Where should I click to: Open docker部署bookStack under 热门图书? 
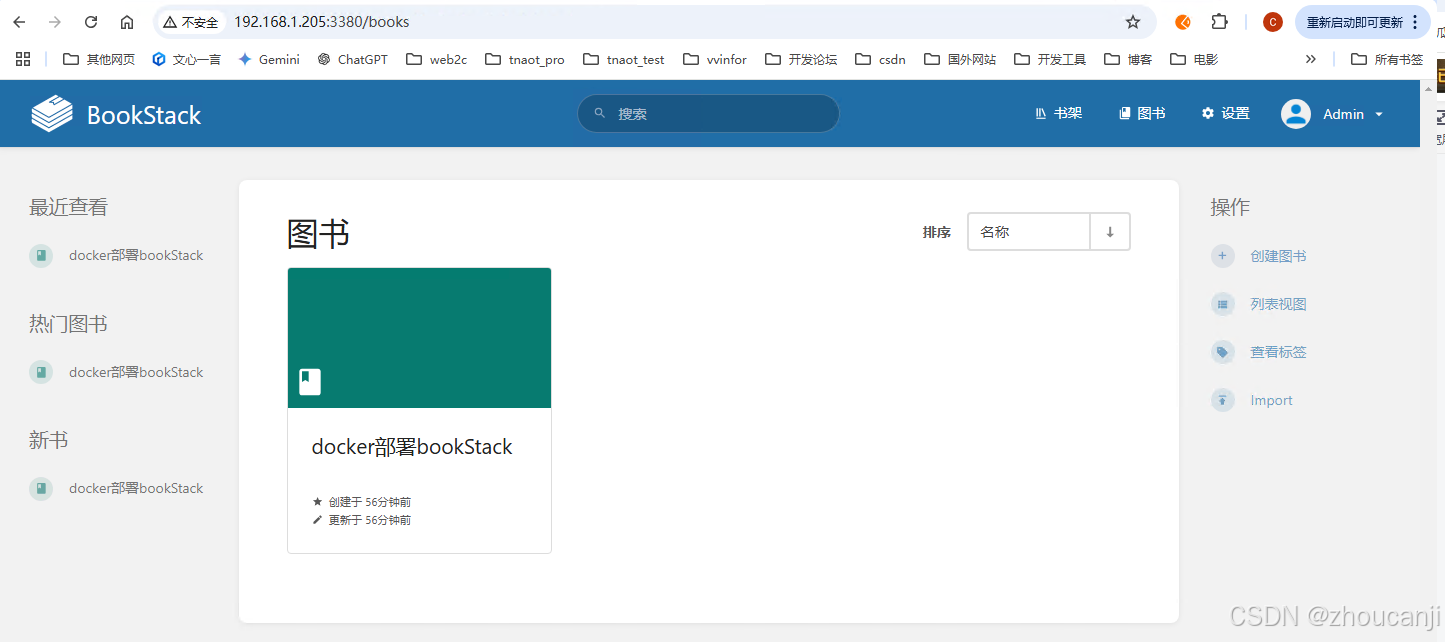pos(136,372)
